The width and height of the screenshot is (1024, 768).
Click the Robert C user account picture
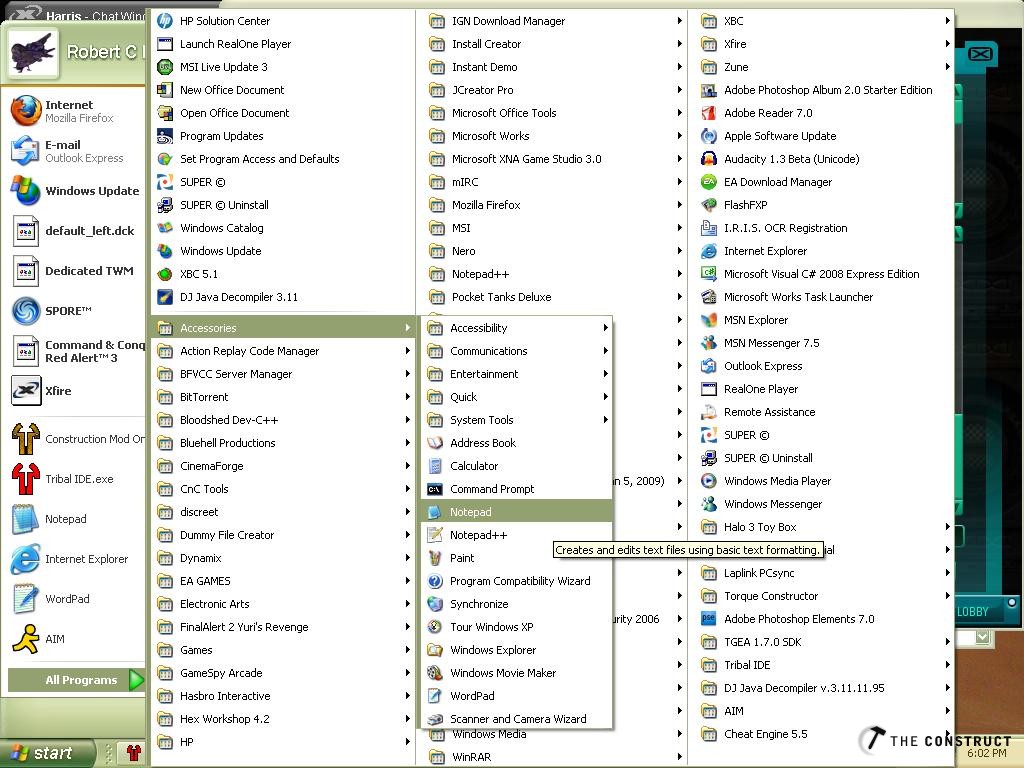[x=31, y=52]
